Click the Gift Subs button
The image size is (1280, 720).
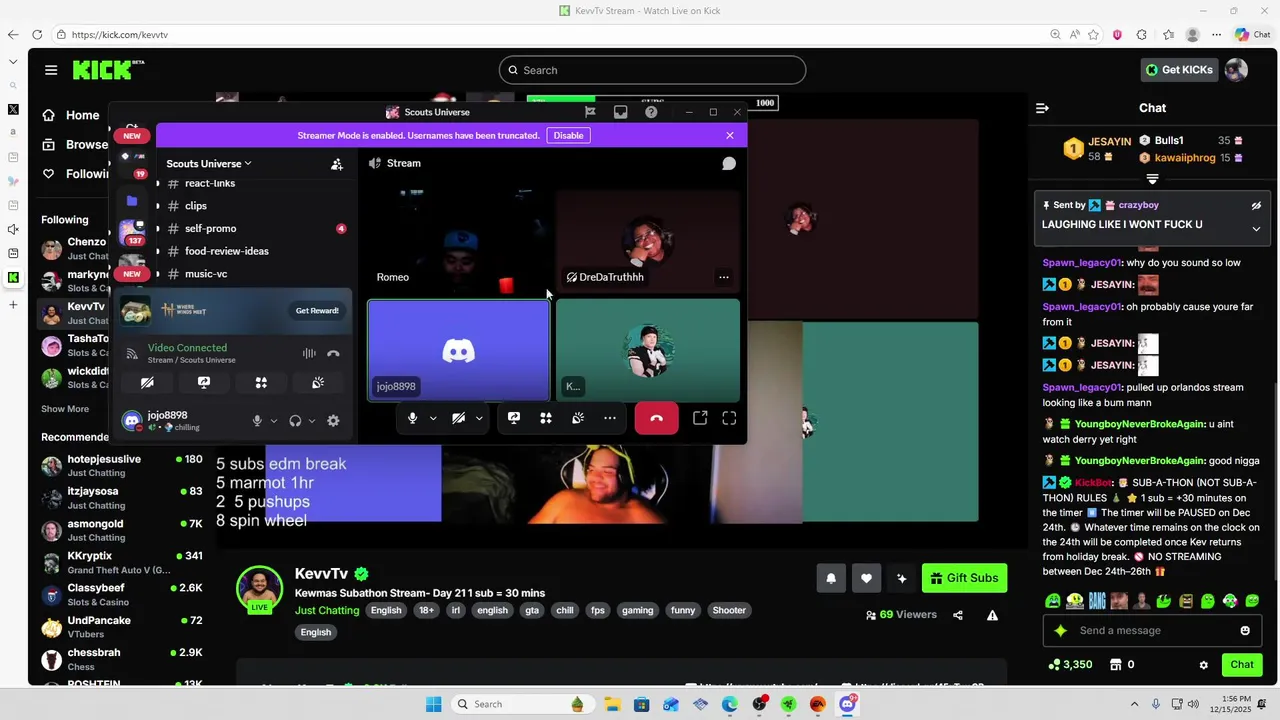[964, 578]
